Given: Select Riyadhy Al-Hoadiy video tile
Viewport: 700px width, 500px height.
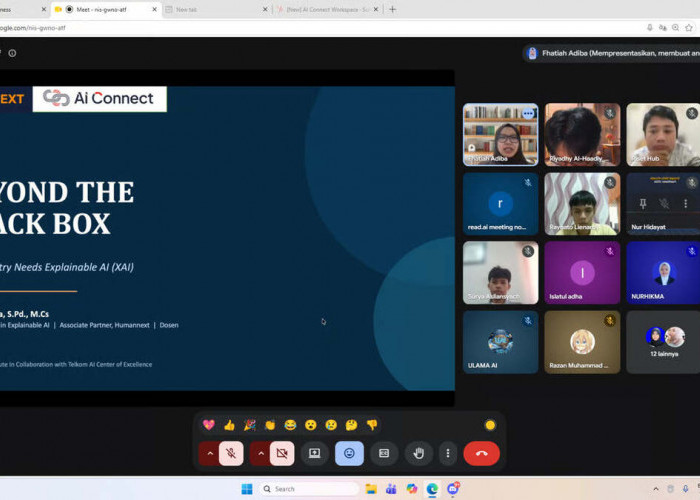Looking at the screenshot, I should [x=582, y=134].
